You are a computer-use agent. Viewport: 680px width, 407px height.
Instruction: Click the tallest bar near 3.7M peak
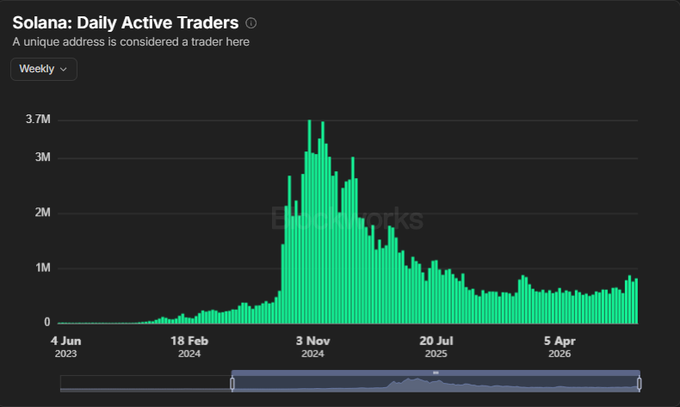[x=309, y=222]
